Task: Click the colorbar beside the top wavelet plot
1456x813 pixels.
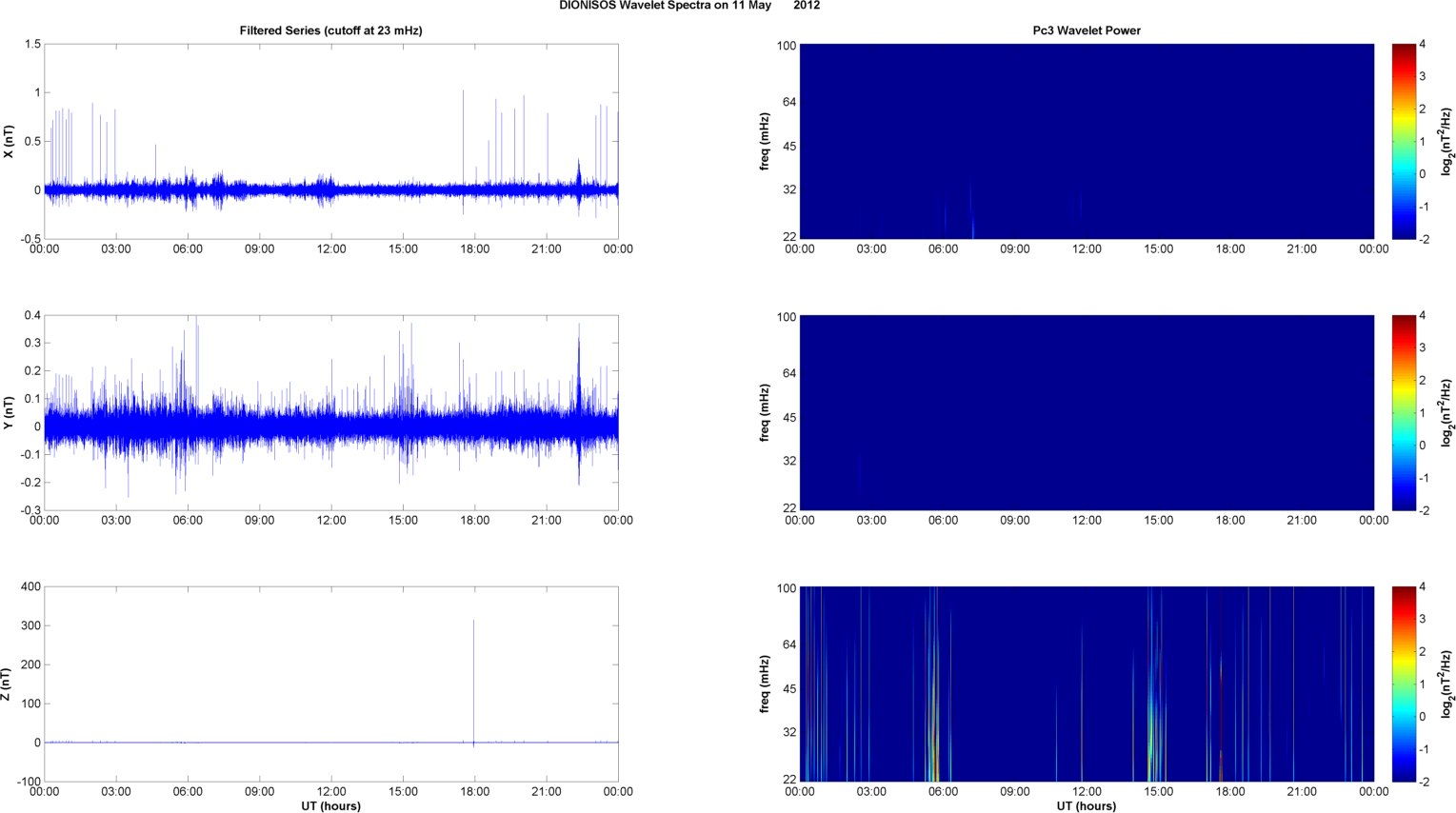Action: click(x=1403, y=141)
